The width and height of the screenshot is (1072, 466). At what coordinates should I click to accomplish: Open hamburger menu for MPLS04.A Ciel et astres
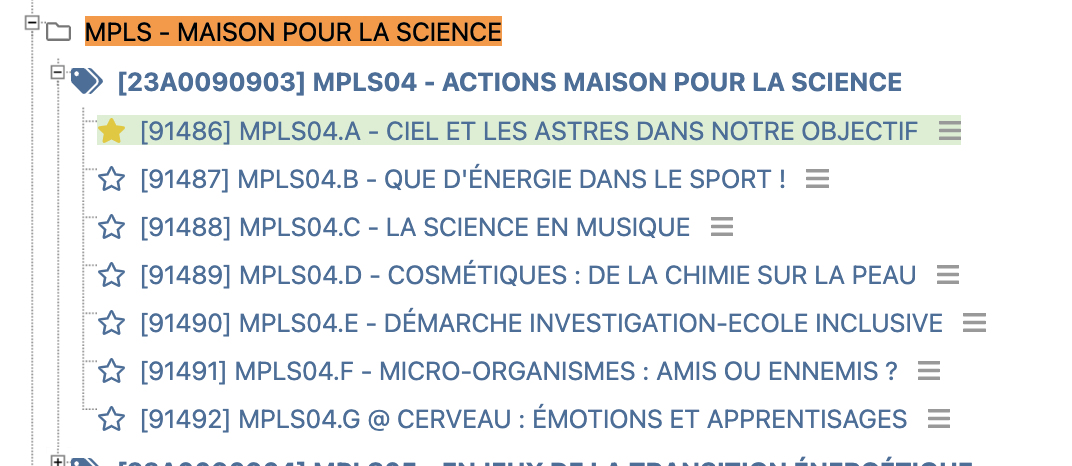pyautogui.click(x=950, y=131)
